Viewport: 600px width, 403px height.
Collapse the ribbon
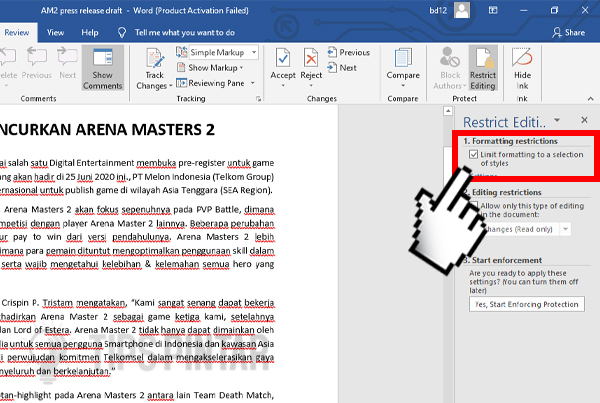pos(590,99)
